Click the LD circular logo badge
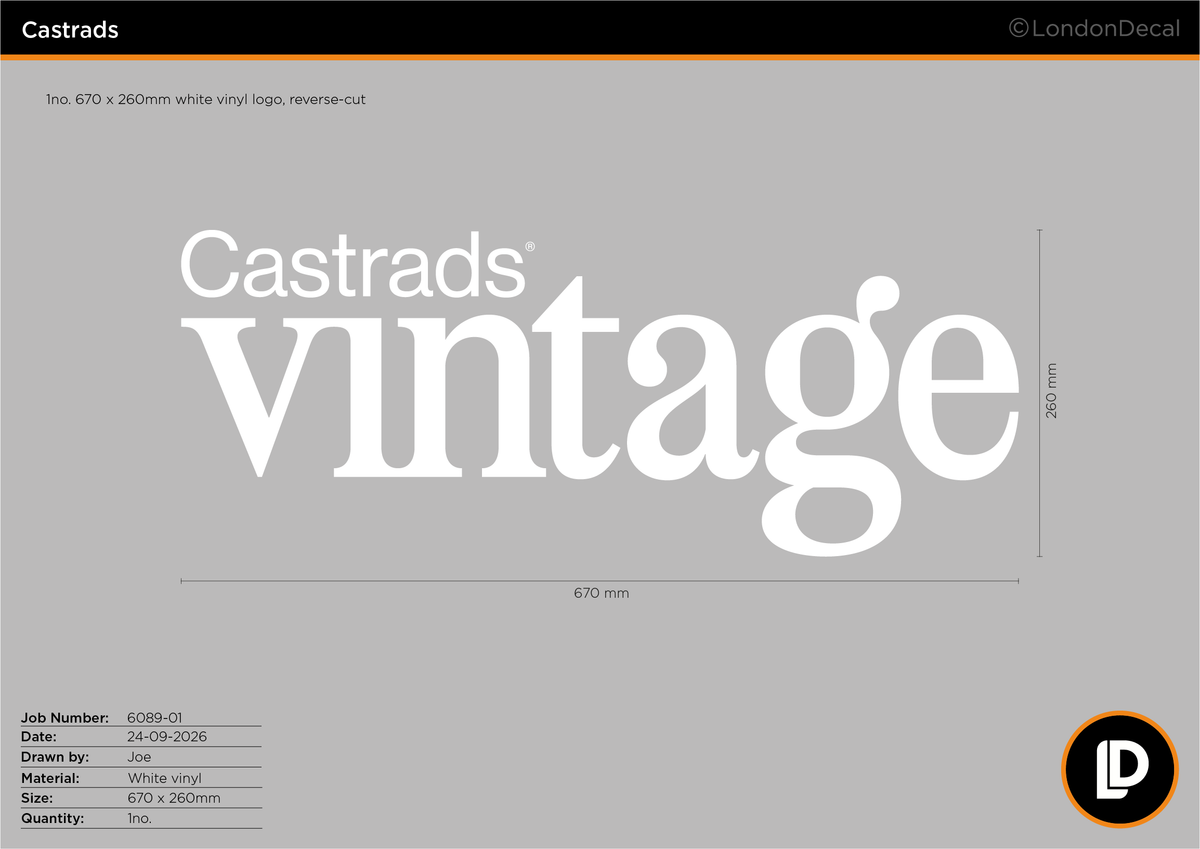Image resolution: width=1200 pixels, height=849 pixels. coord(1120,769)
